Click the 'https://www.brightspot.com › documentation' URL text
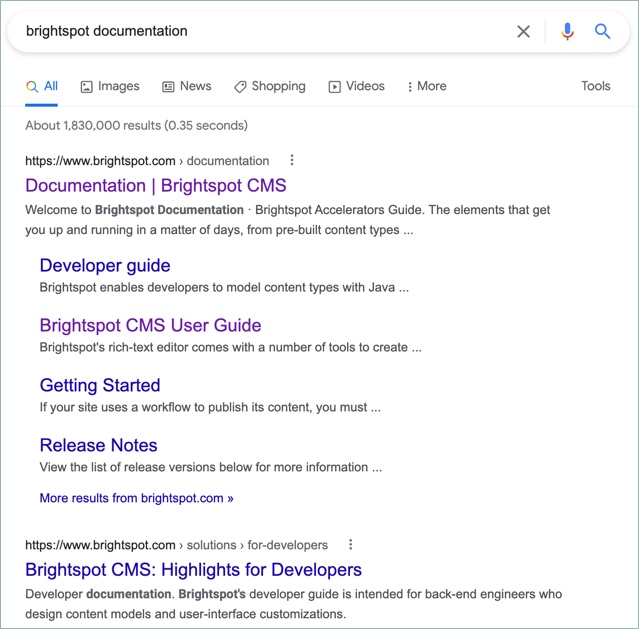639x629 pixels. point(147,161)
